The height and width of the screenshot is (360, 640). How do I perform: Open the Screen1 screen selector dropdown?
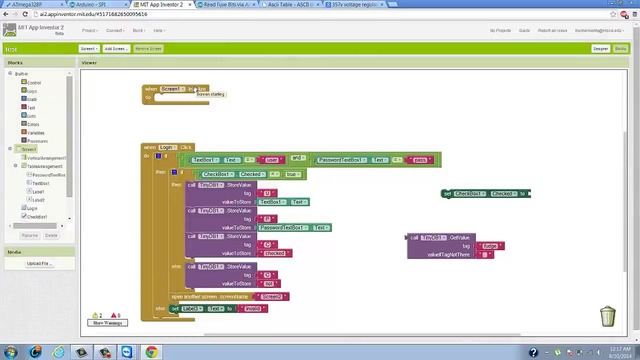pyautogui.click(x=89, y=49)
